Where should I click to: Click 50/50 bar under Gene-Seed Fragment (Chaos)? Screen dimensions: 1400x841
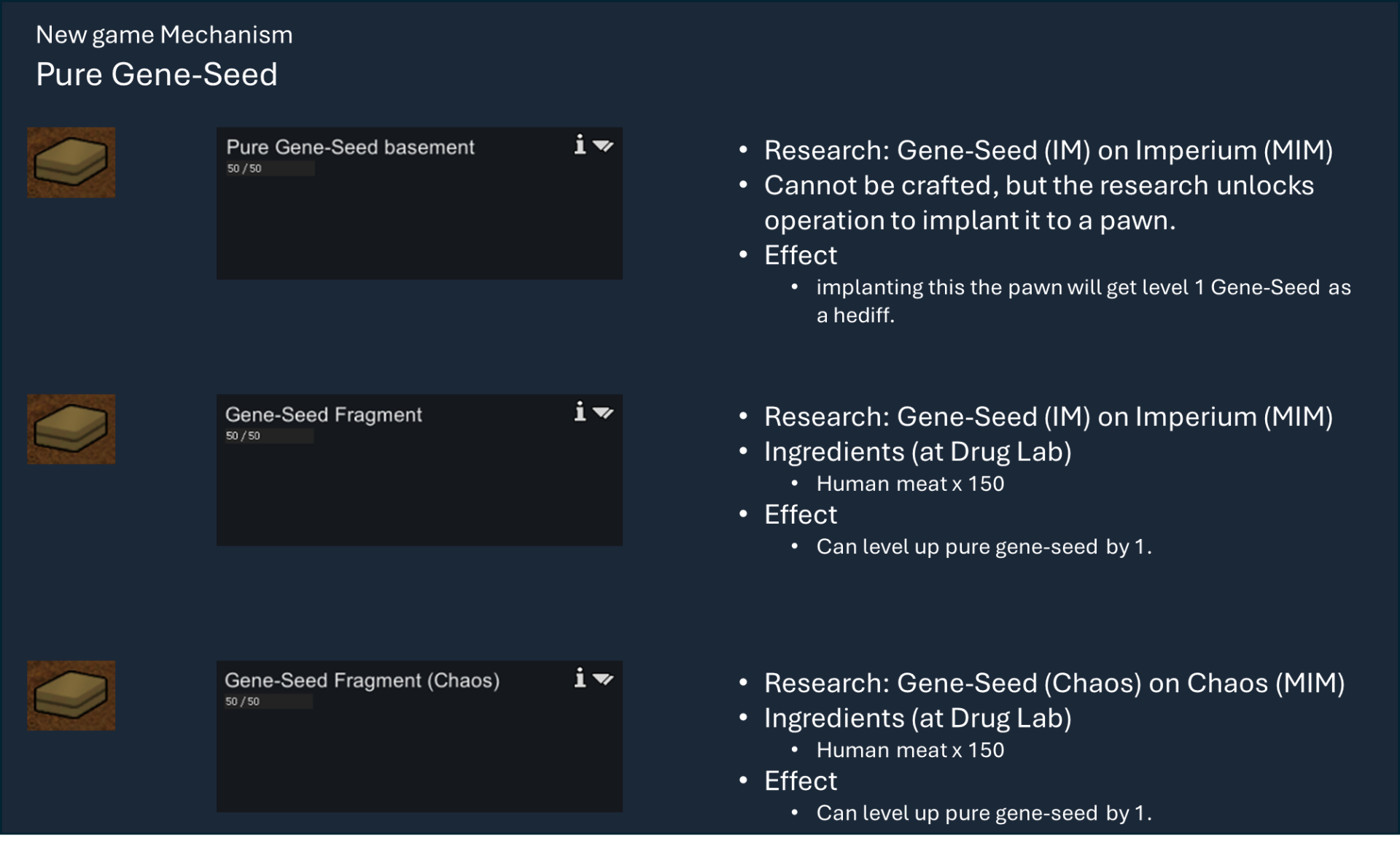268,701
